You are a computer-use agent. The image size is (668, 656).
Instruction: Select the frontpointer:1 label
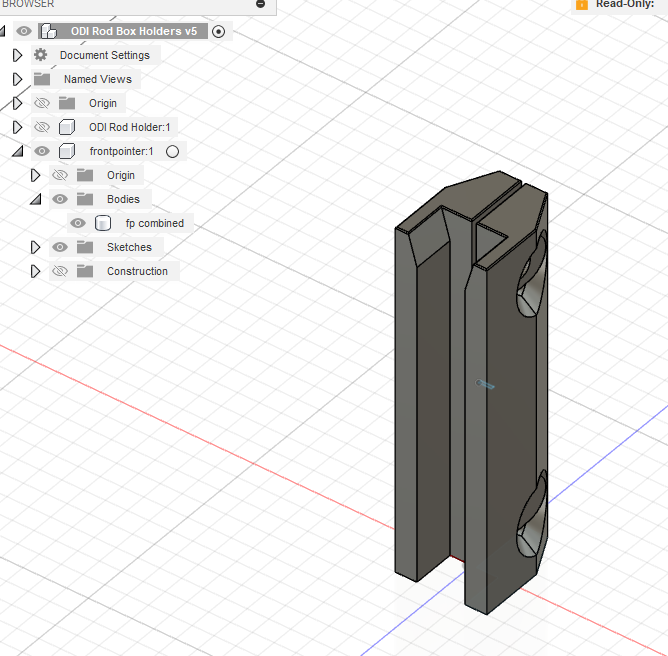pyautogui.click(x=121, y=151)
